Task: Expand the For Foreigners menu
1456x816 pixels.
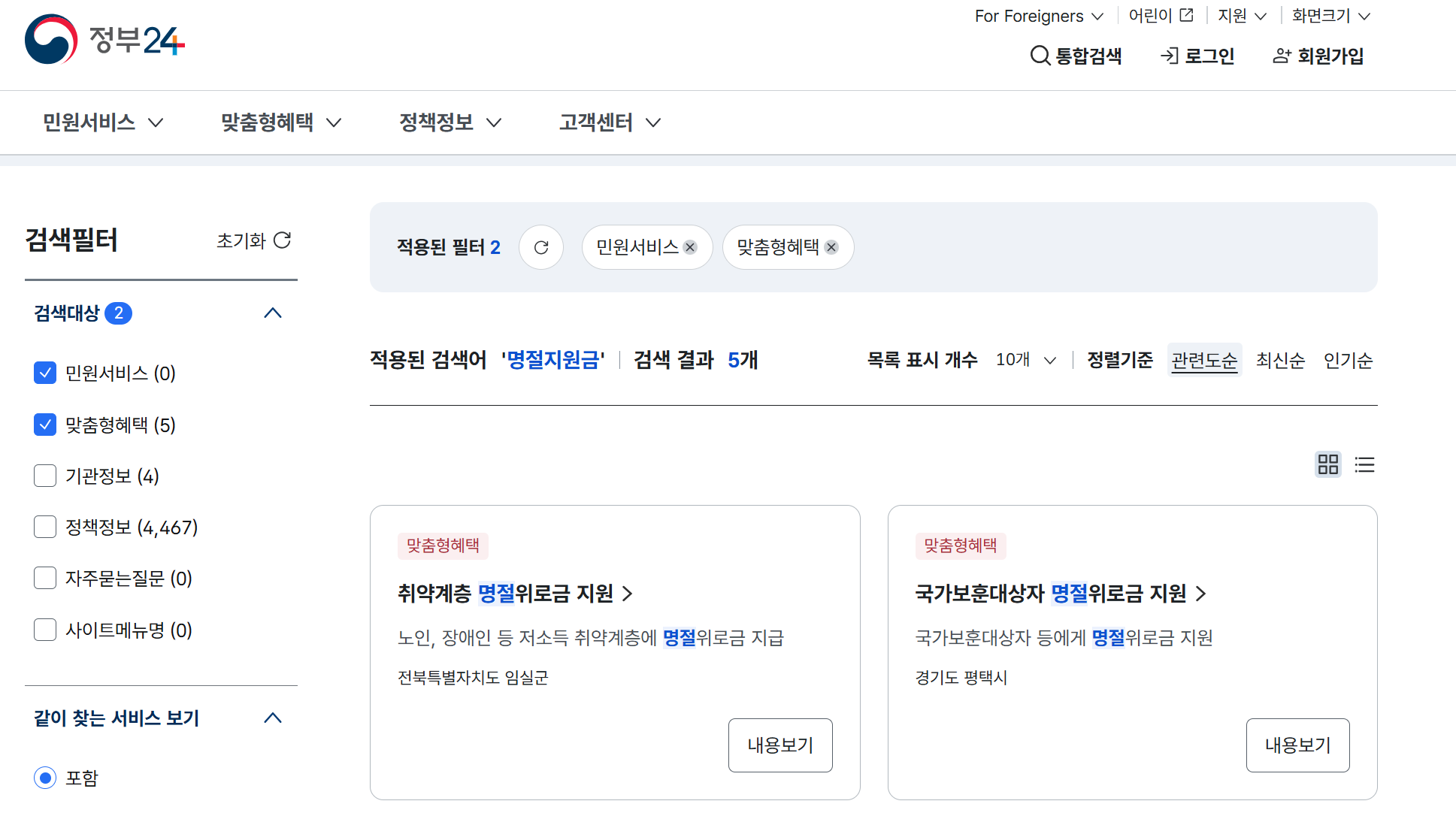Action: point(1039,16)
